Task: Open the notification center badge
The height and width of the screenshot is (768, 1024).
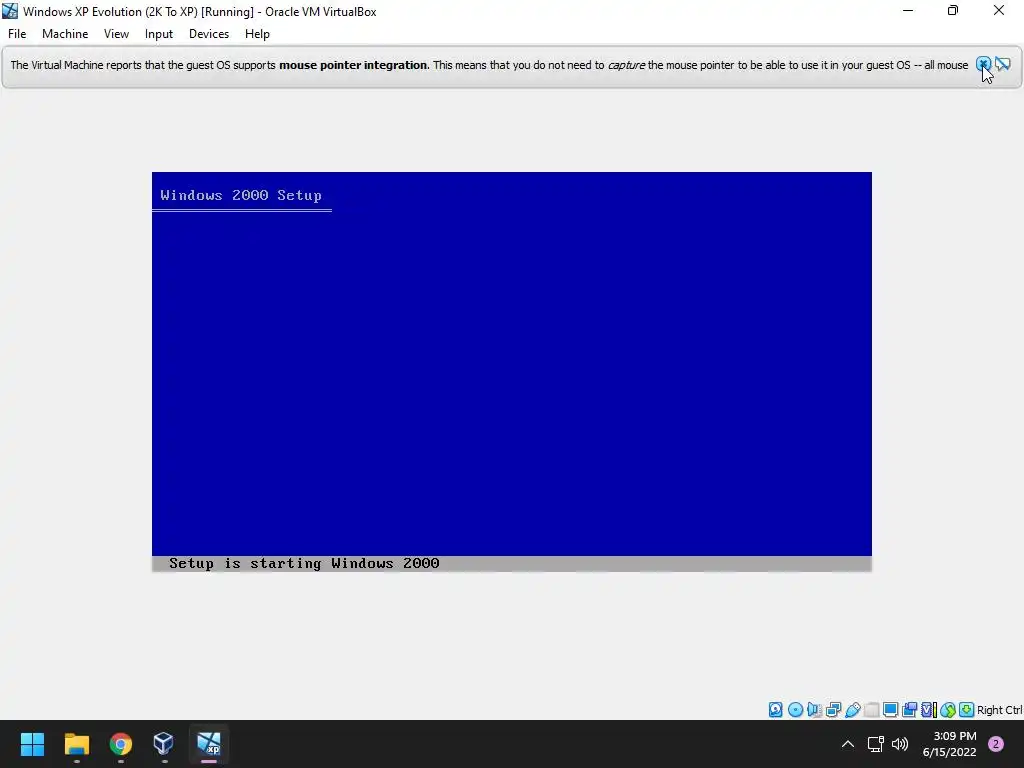Action: pos(996,744)
